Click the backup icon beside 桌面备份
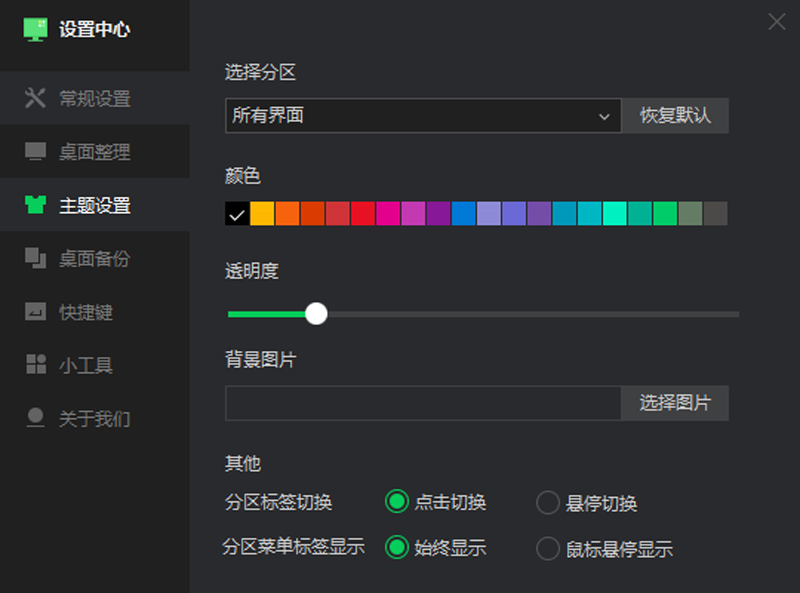The width and height of the screenshot is (800, 593). point(36,258)
